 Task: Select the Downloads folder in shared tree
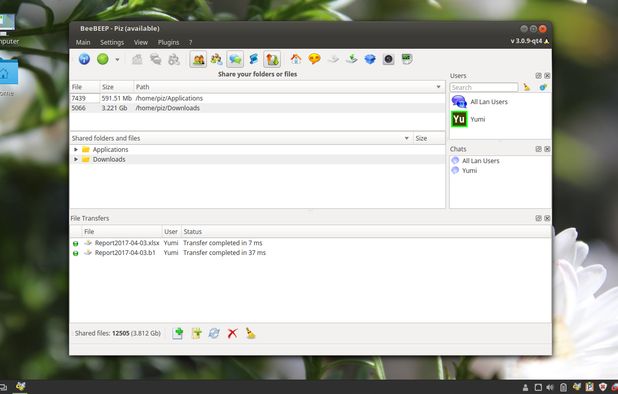[x=109, y=160]
